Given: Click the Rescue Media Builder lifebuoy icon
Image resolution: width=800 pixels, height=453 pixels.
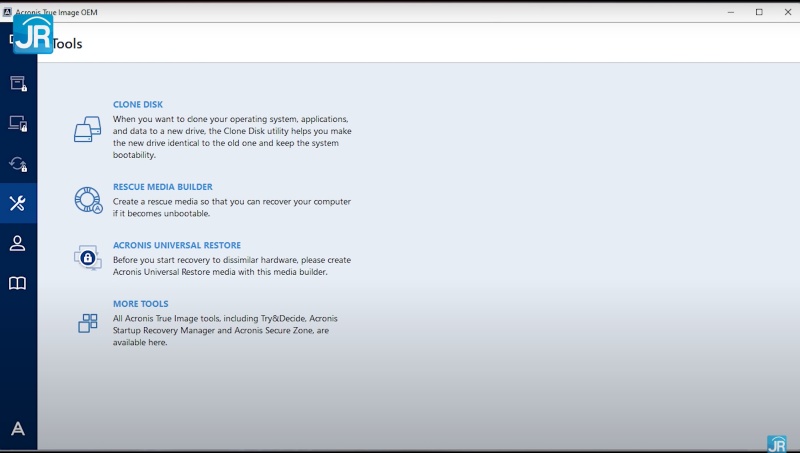Looking at the screenshot, I should pos(88,199).
